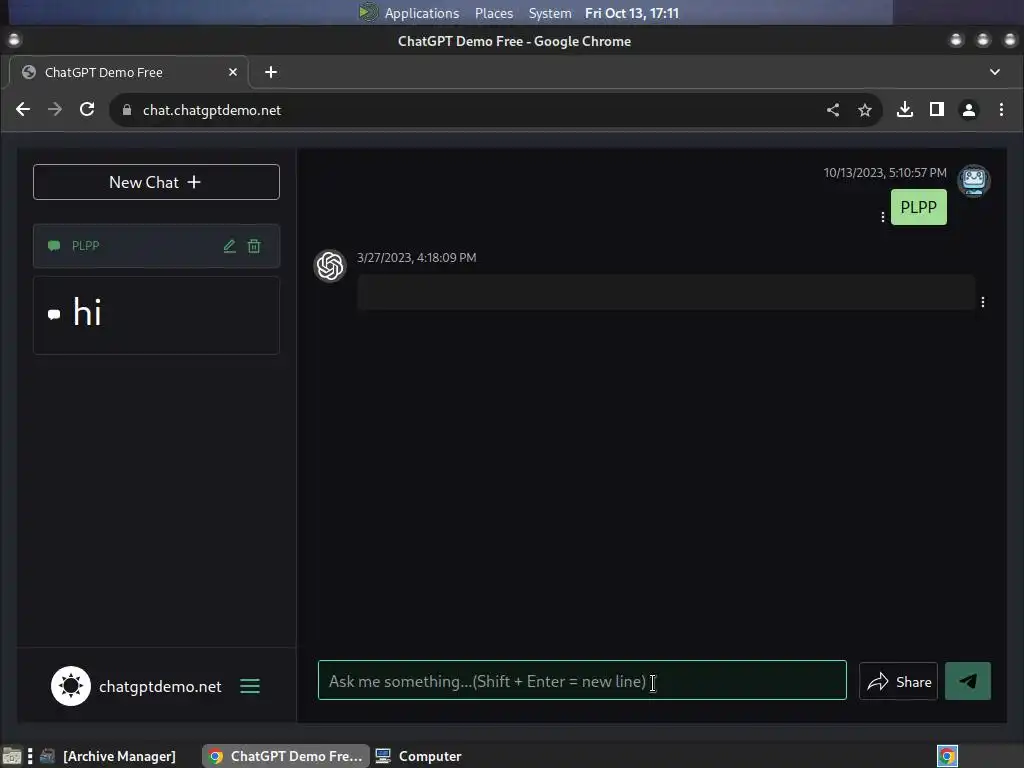Viewport: 1024px width, 768px height.
Task: Bookmark this page with star icon
Action: tap(865, 110)
